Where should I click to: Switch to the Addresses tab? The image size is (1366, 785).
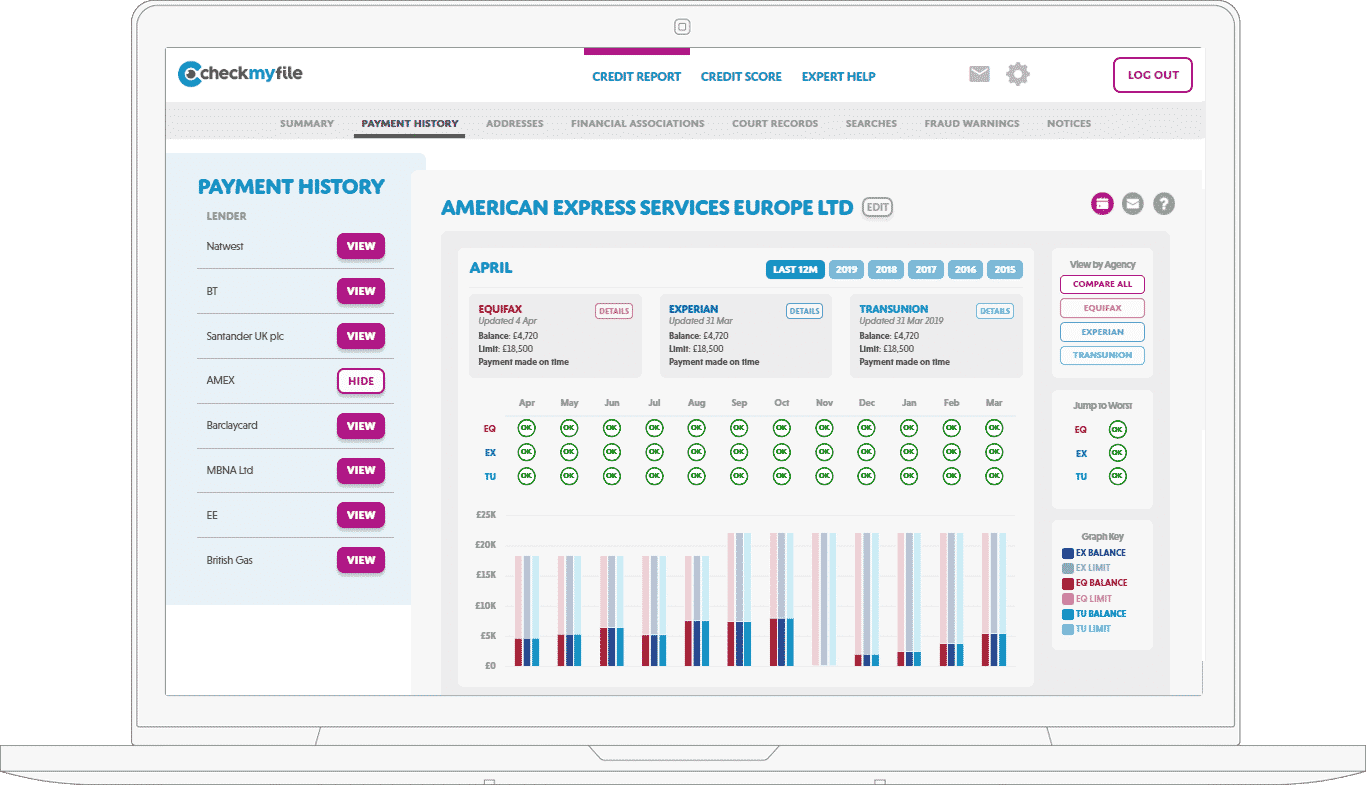[x=515, y=124]
